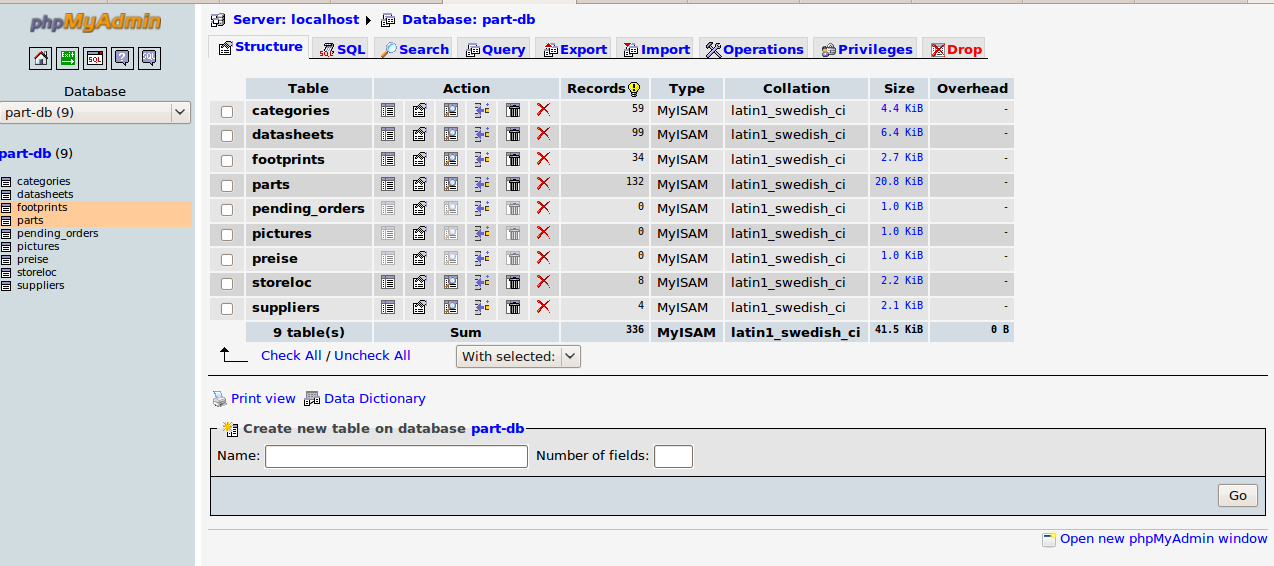
Task: Open the SQL documentation speech-bubble icon
Action: (x=149, y=58)
